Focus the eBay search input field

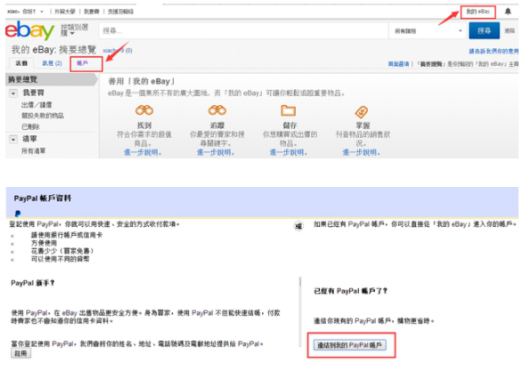243,31
